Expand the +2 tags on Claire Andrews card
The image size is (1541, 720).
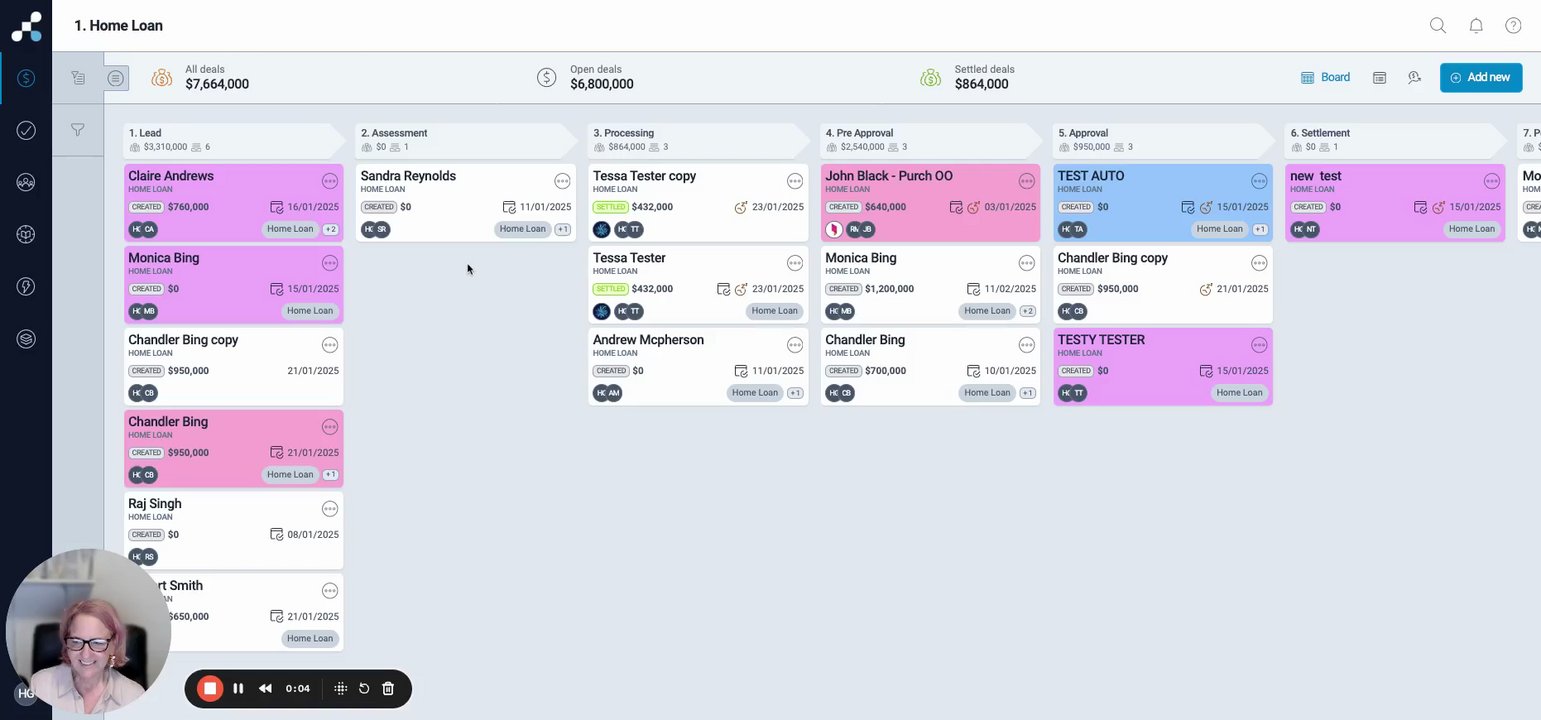(330, 229)
